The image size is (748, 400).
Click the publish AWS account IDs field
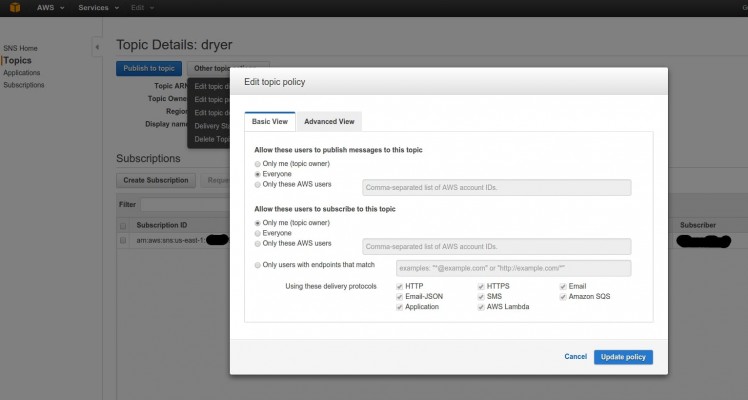[497, 186]
